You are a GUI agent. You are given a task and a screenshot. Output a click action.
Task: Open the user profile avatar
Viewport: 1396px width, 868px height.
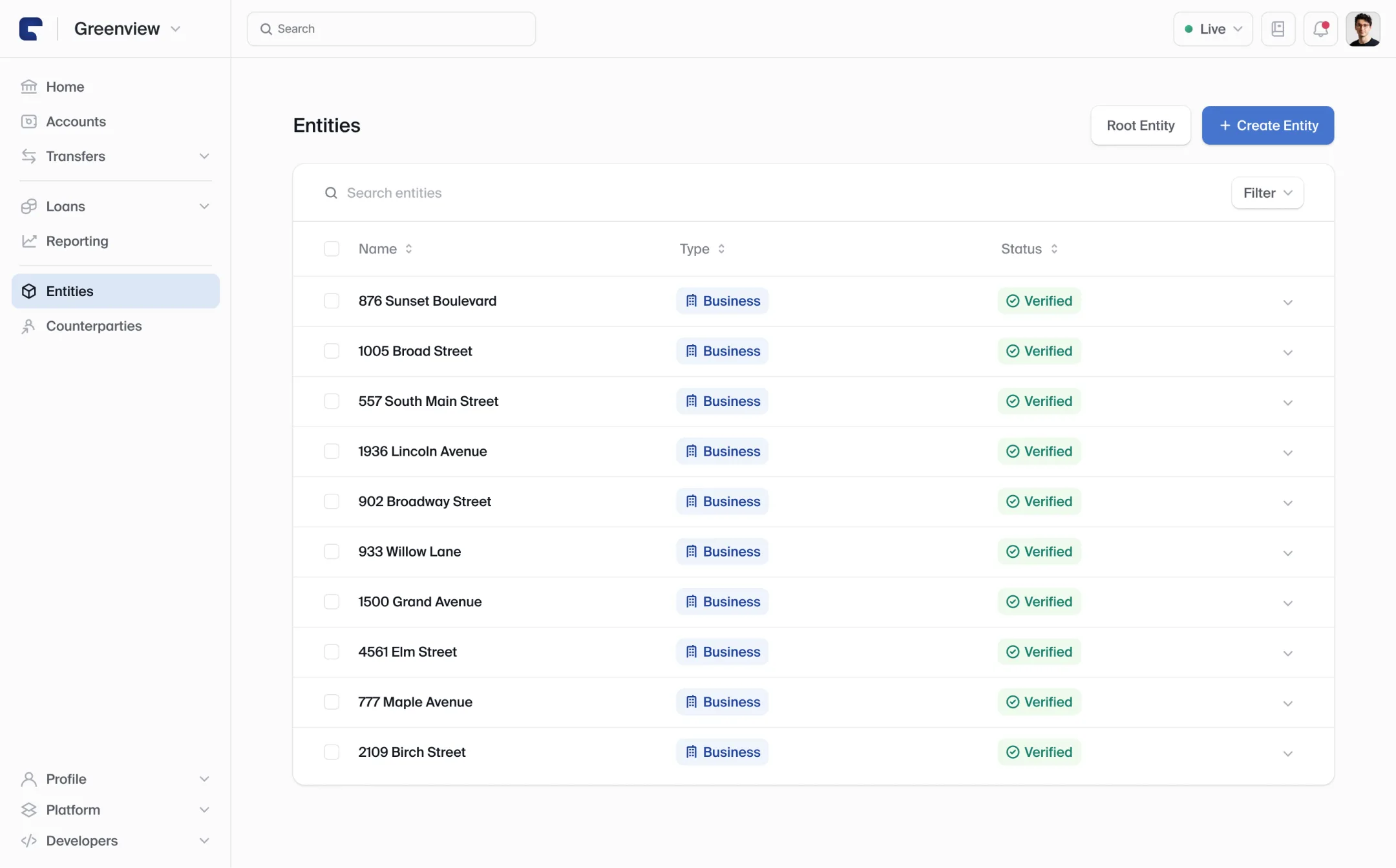(1363, 28)
